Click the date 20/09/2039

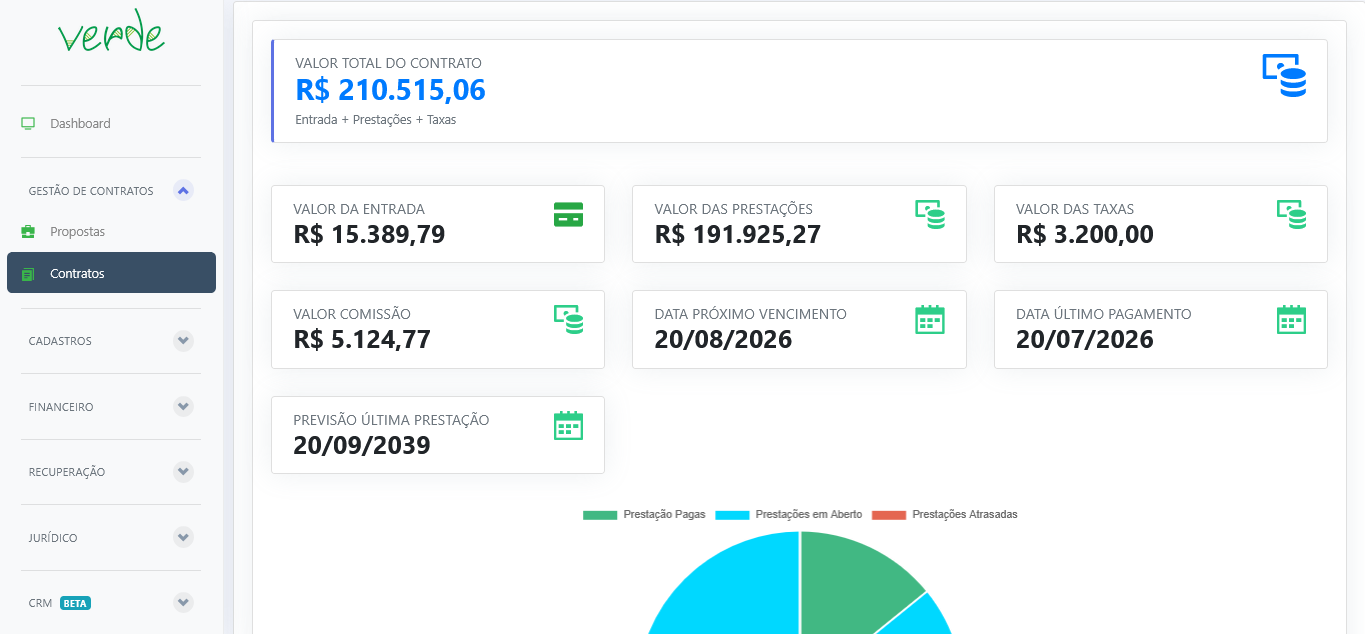pyautogui.click(x=362, y=446)
